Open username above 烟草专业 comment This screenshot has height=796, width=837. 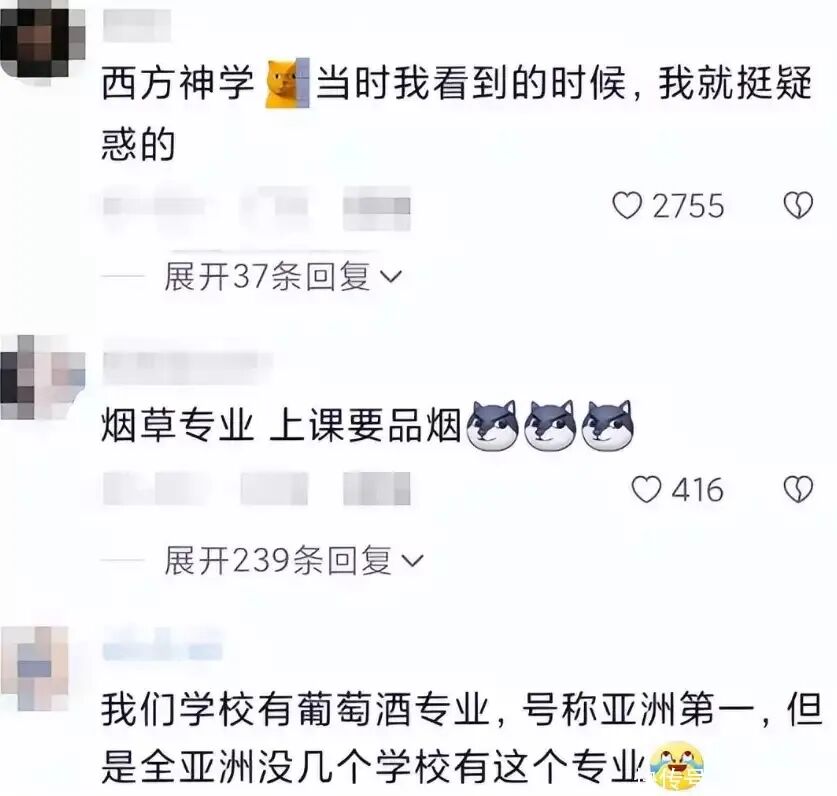coord(188,368)
